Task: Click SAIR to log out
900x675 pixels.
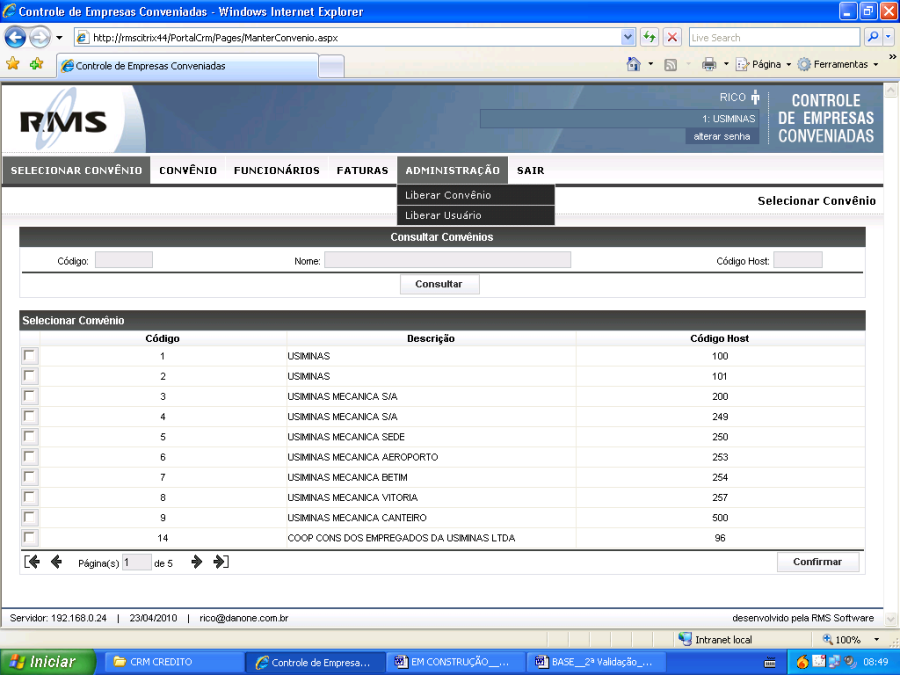Action: coord(530,170)
